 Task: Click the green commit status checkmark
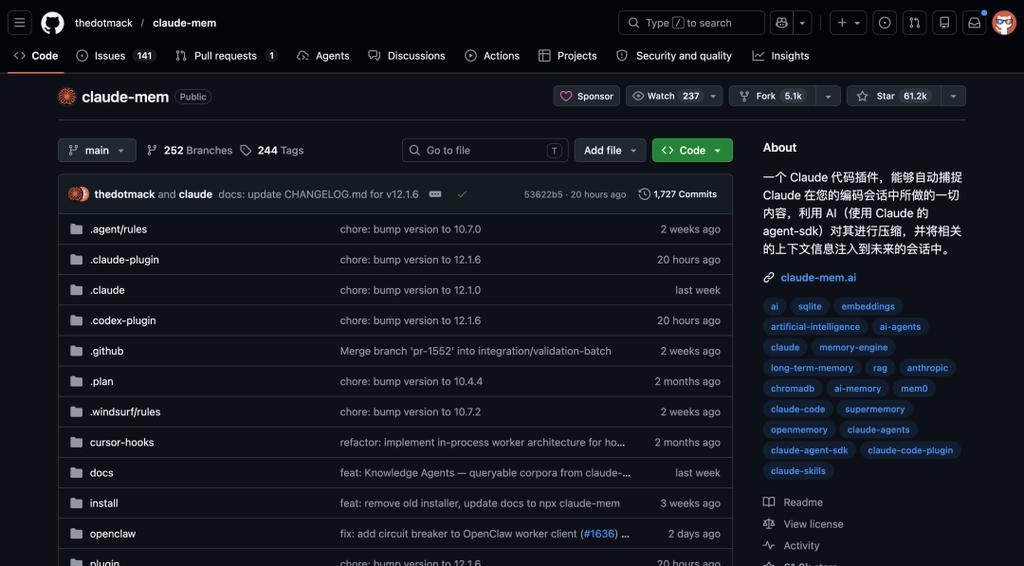[x=462, y=194]
